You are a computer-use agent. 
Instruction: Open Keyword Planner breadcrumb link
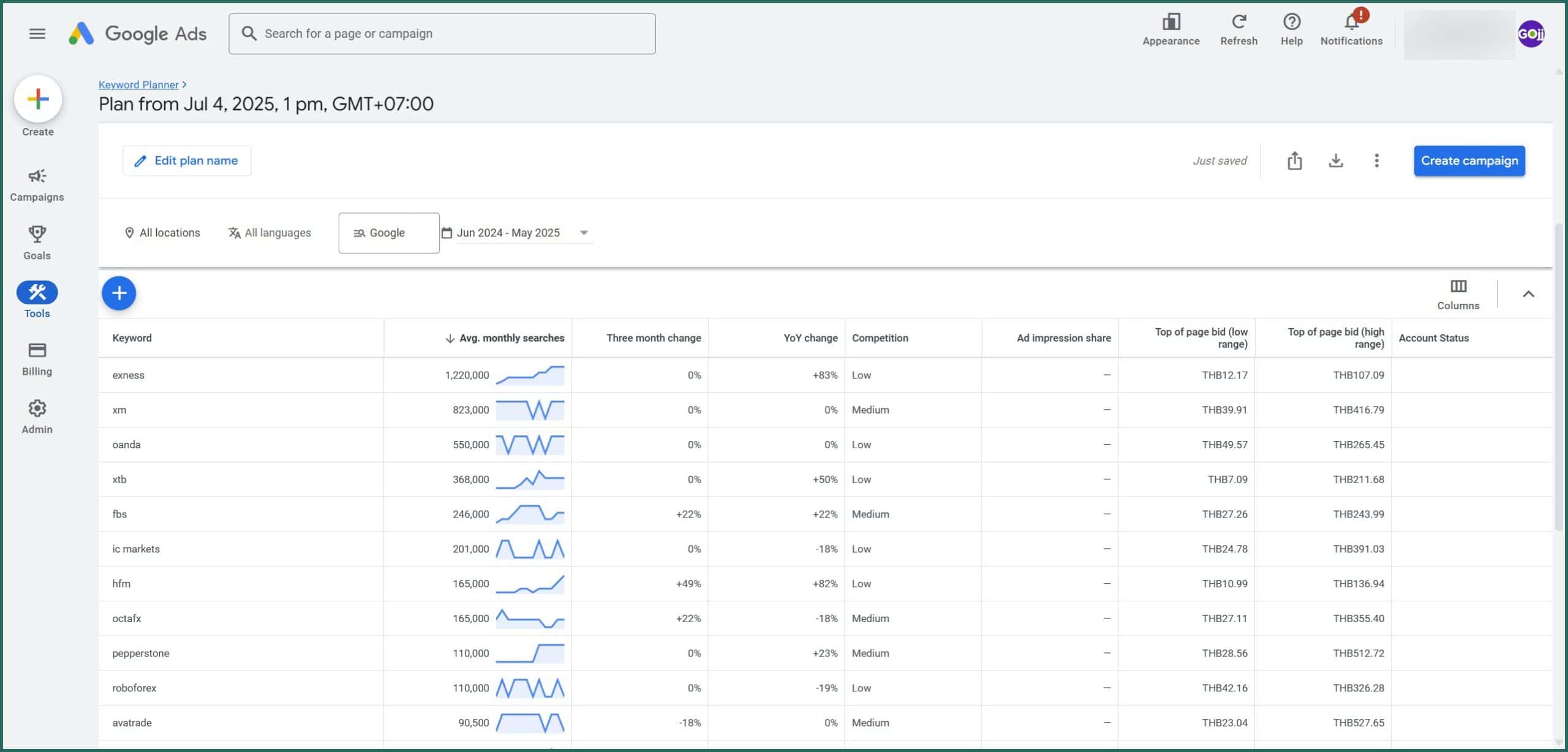click(x=138, y=85)
